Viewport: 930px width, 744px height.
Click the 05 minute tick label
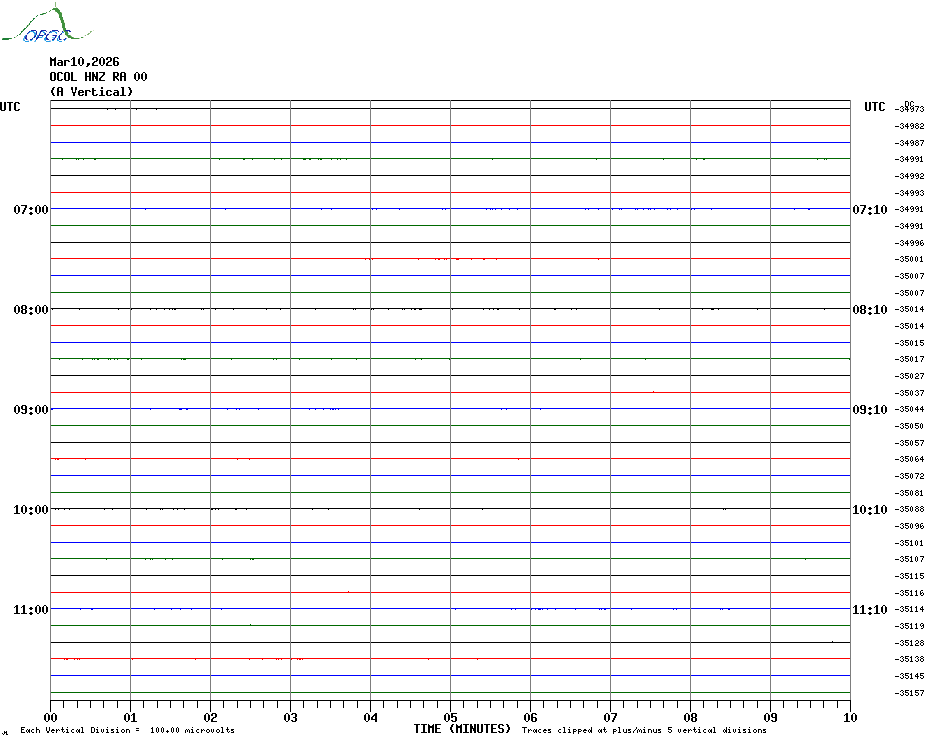[450, 717]
